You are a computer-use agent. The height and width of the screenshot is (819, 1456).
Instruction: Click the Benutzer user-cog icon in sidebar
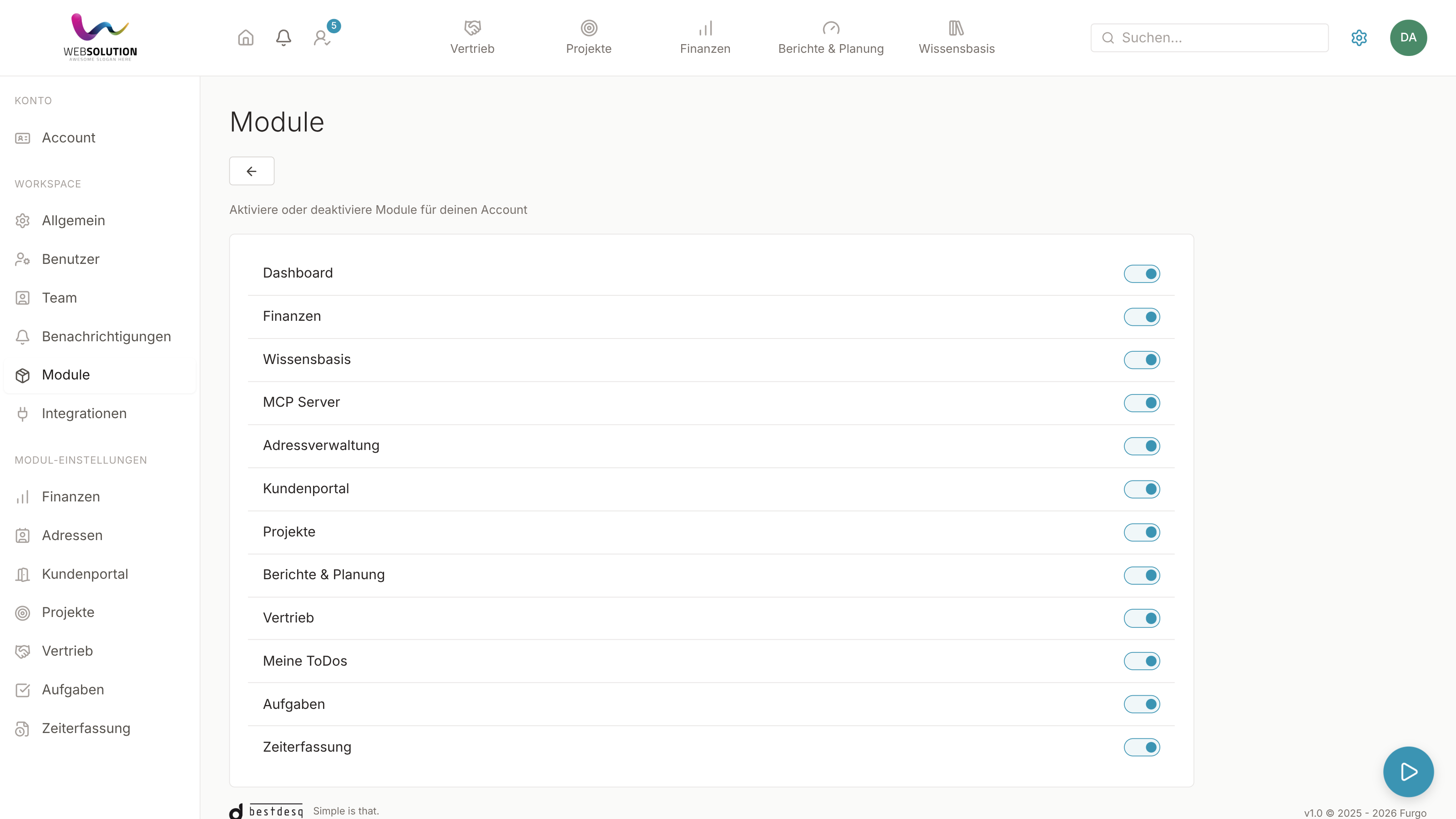[x=23, y=259]
